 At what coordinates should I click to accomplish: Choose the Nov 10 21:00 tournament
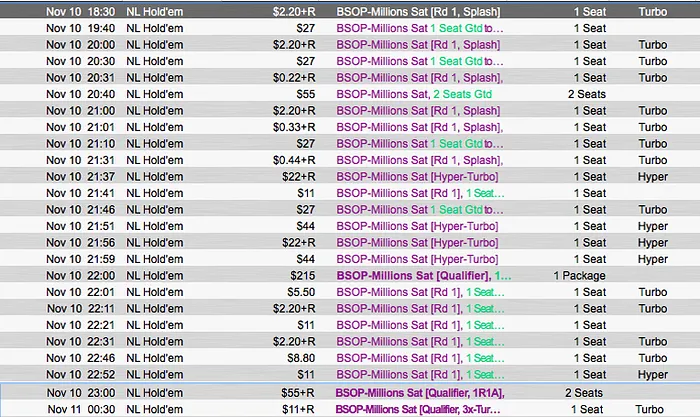[x=350, y=111]
